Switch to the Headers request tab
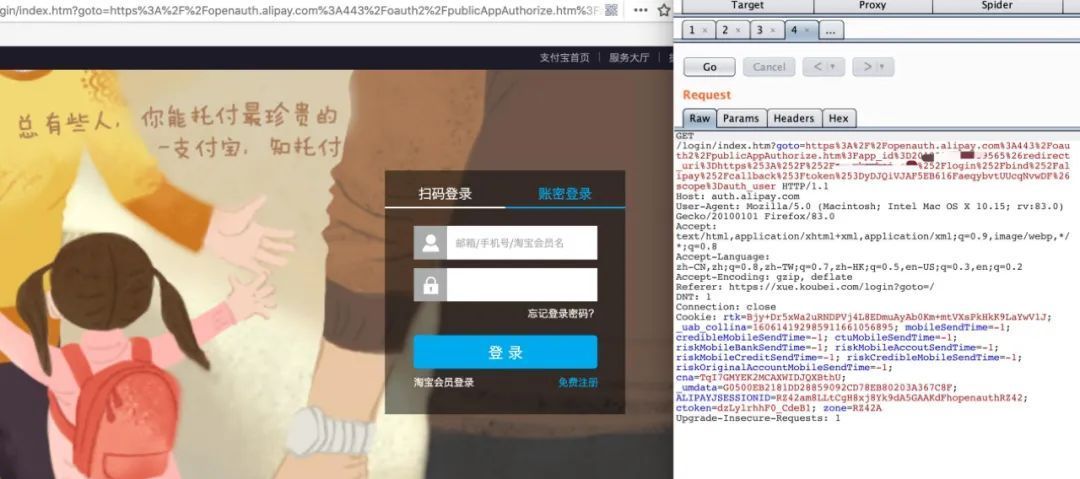The height and width of the screenshot is (479, 1080). pos(794,118)
